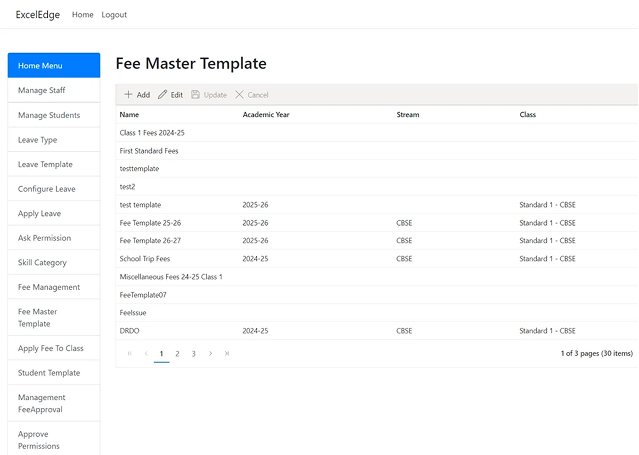Select row 'test2'
Image resolution: width=639 pixels, height=455 pixels.
[x=377, y=187]
